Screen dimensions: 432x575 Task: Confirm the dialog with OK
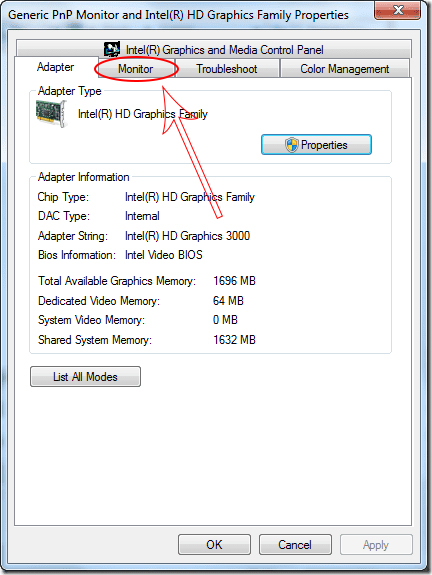(215, 545)
